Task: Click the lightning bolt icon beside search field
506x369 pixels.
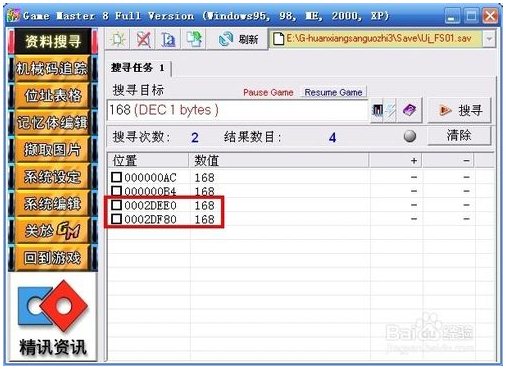Action: pyautogui.click(x=390, y=110)
